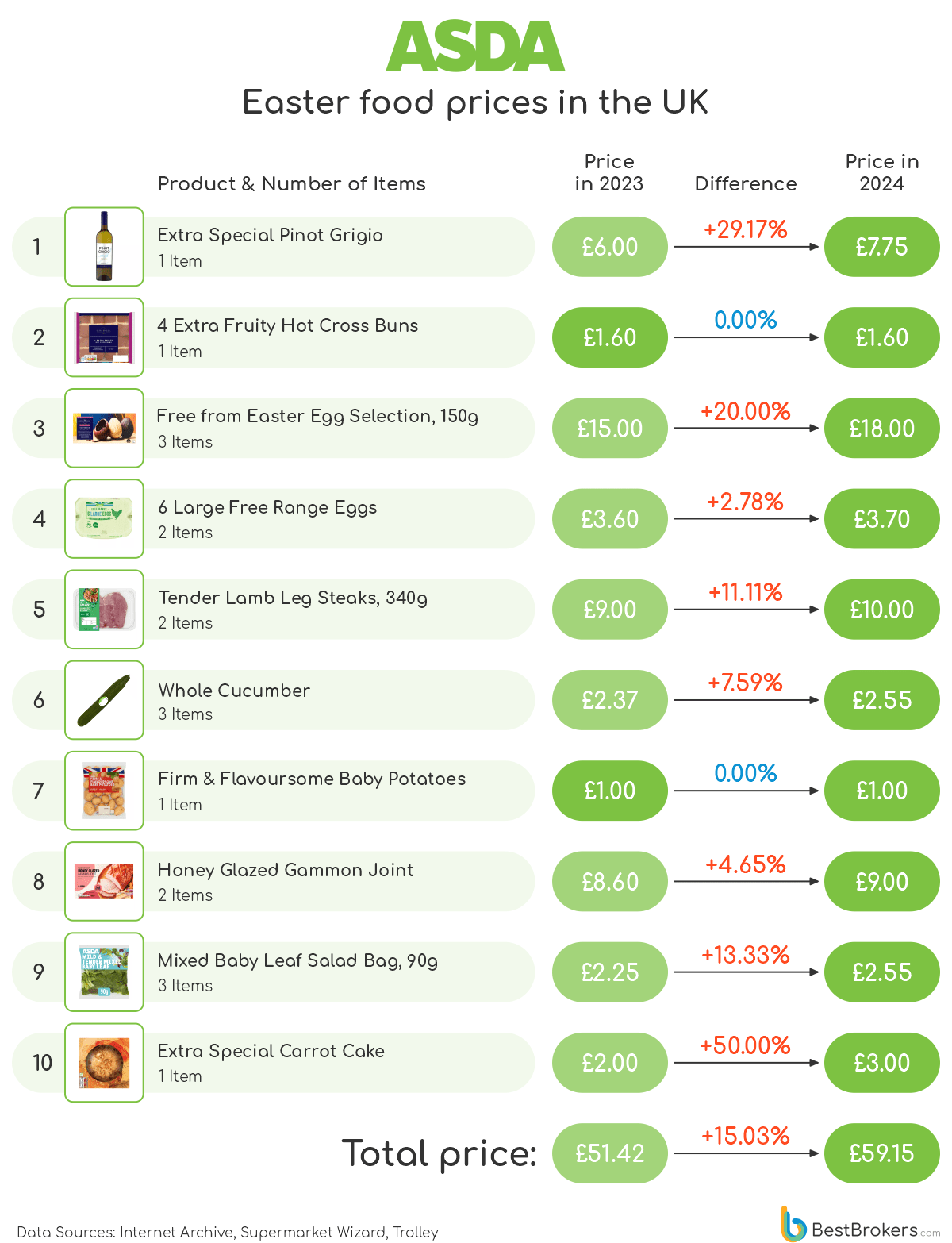952x1243 pixels.
Task: Select the £51.42 total price badge
Action: click(610, 1153)
